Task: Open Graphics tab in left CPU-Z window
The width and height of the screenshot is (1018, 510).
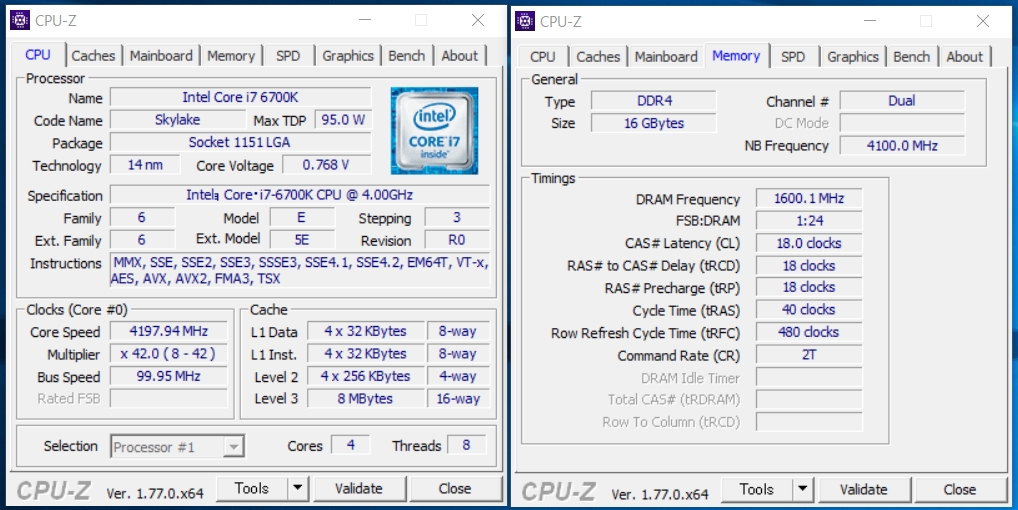Action: 348,56
